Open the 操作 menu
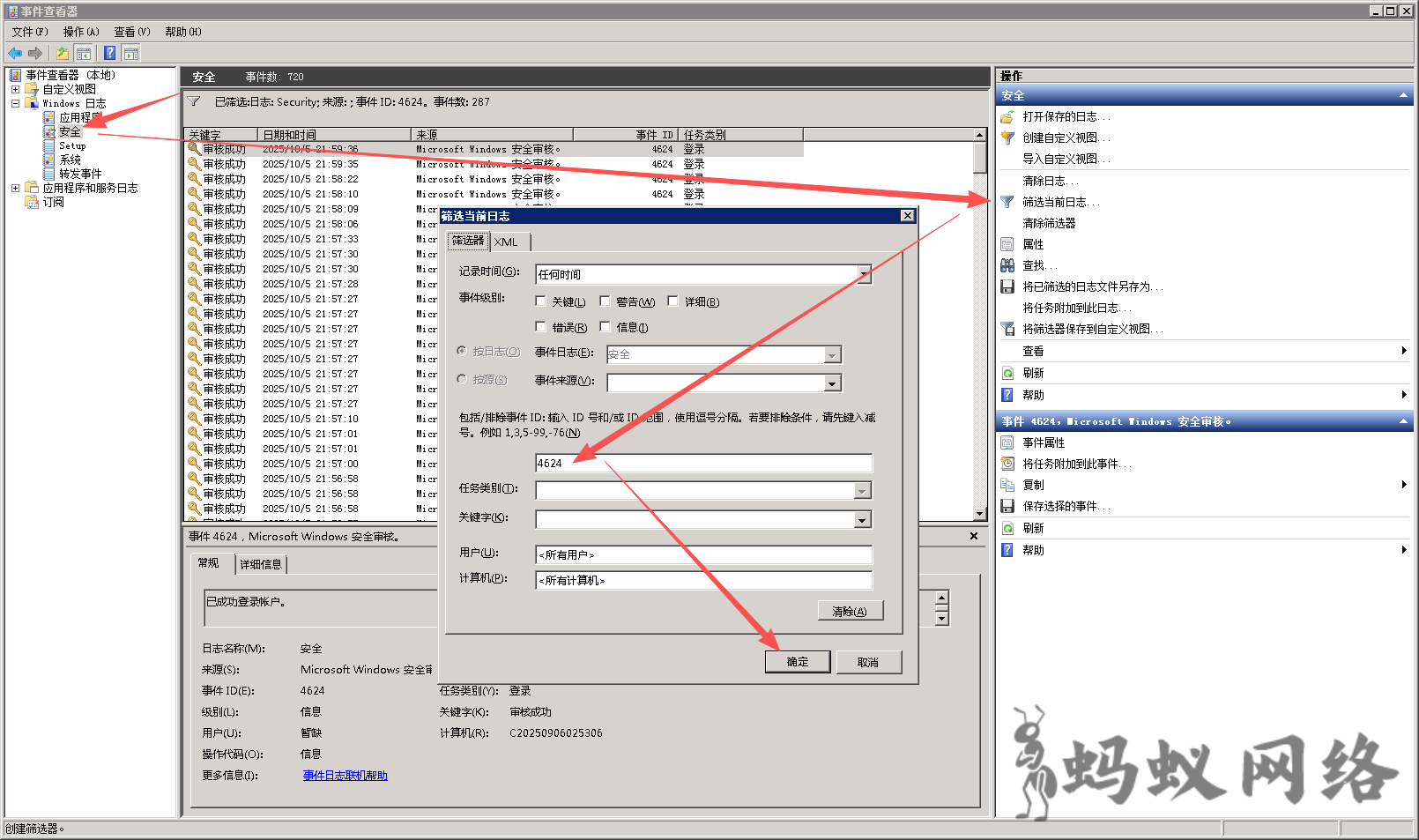The width and height of the screenshot is (1419, 840). pos(80,32)
